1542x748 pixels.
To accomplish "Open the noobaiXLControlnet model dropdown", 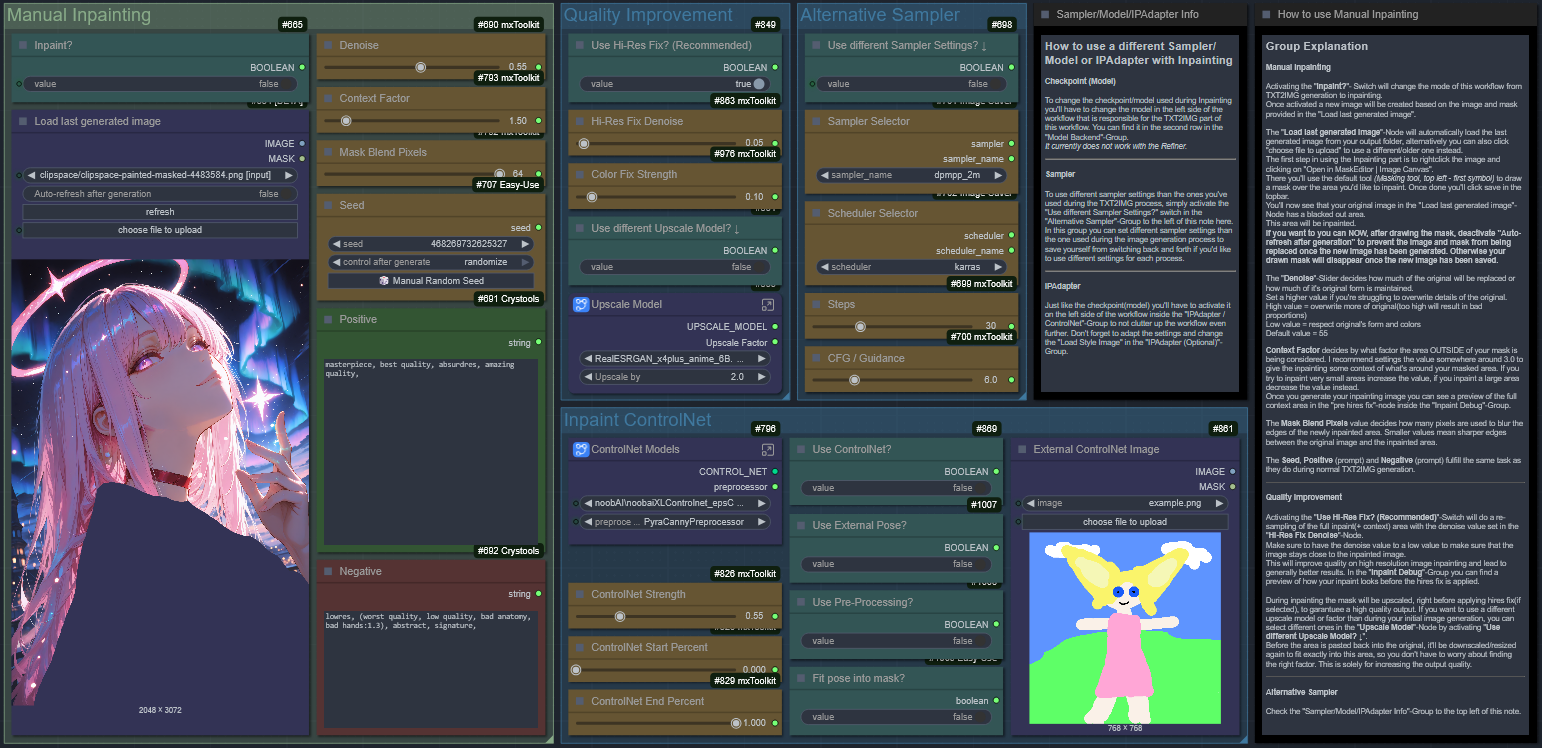I will [x=675, y=503].
